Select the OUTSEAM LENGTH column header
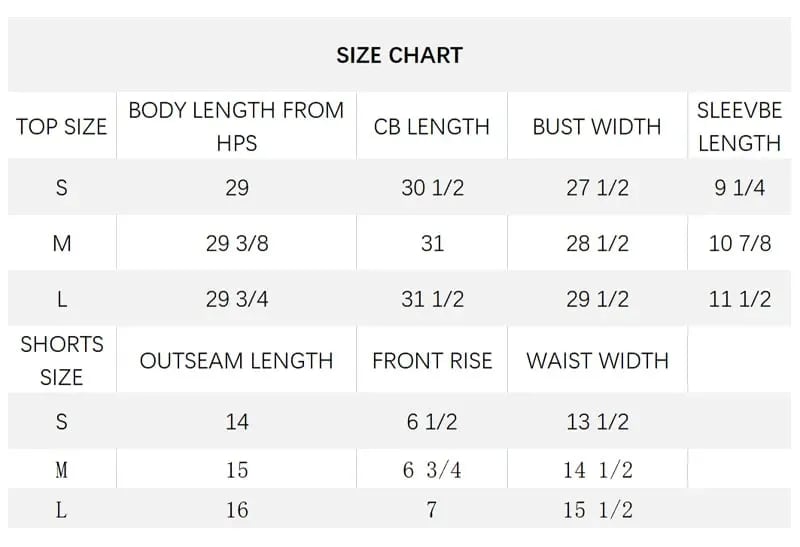Image resolution: width=800 pixels, height=547 pixels. coord(236,361)
